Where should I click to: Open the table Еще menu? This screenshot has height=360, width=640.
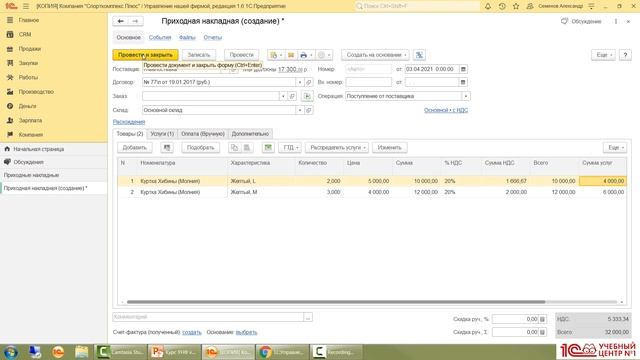click(615, 147)
